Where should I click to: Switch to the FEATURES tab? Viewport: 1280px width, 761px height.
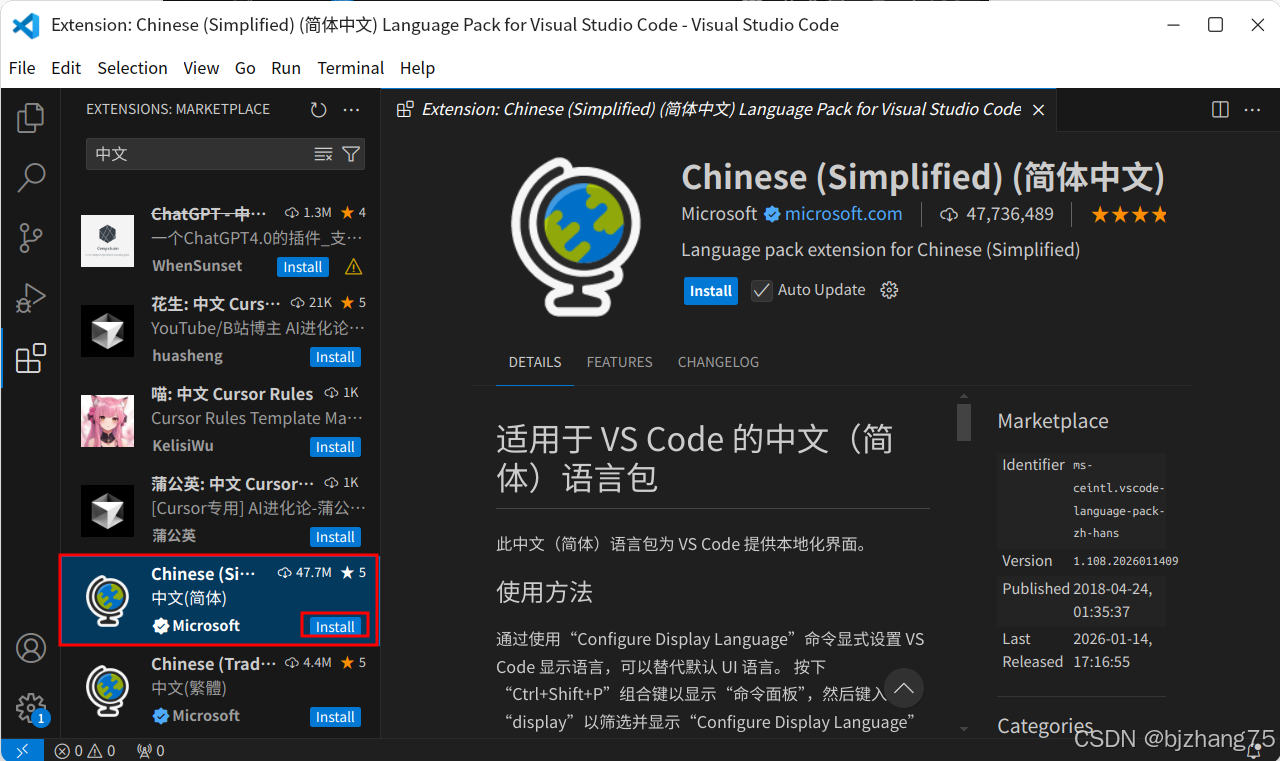click(x=619, y=362)
